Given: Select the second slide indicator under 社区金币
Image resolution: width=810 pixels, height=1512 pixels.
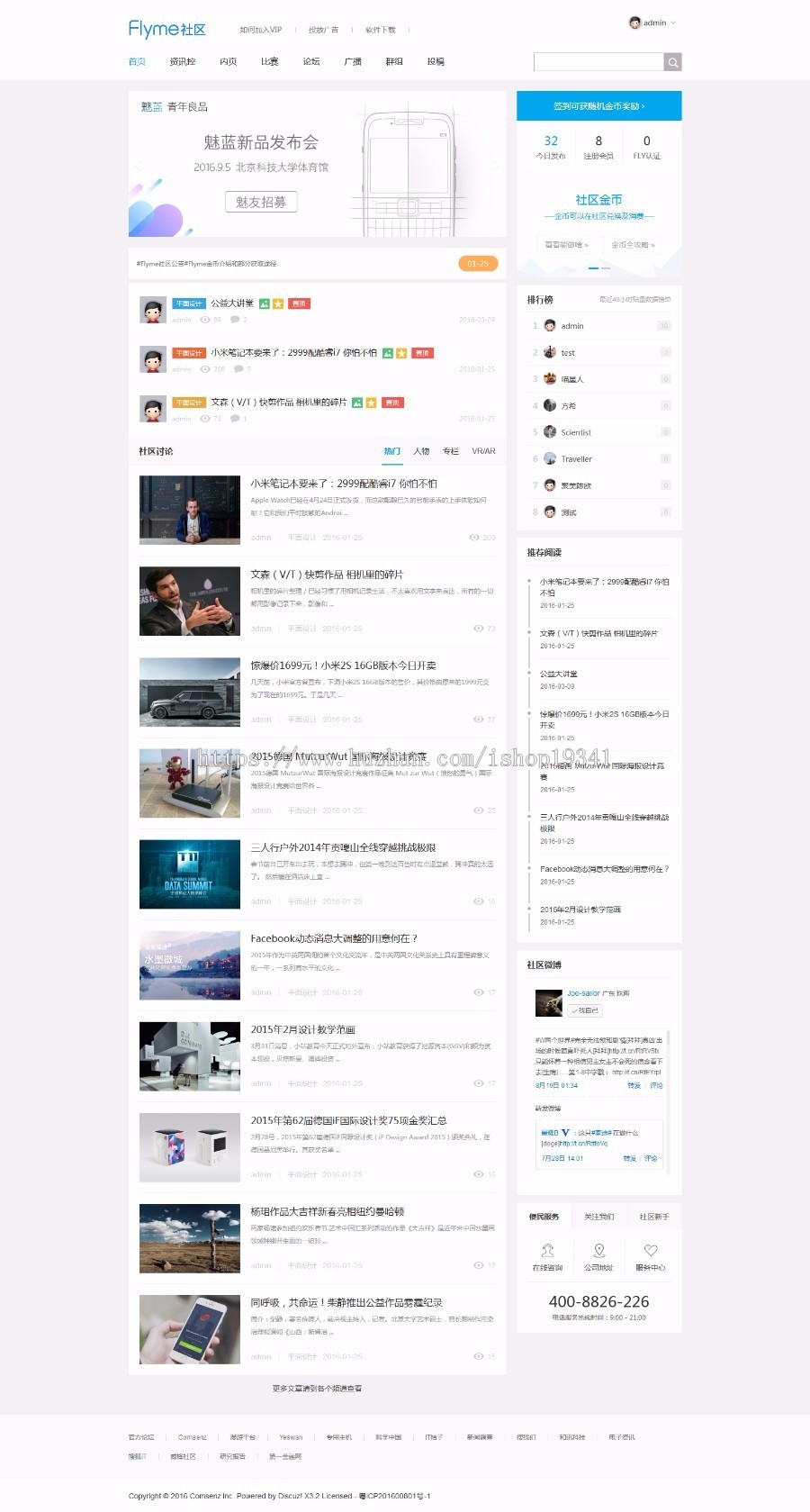Looking at the screenshot, I should click(x=606, y=268).
